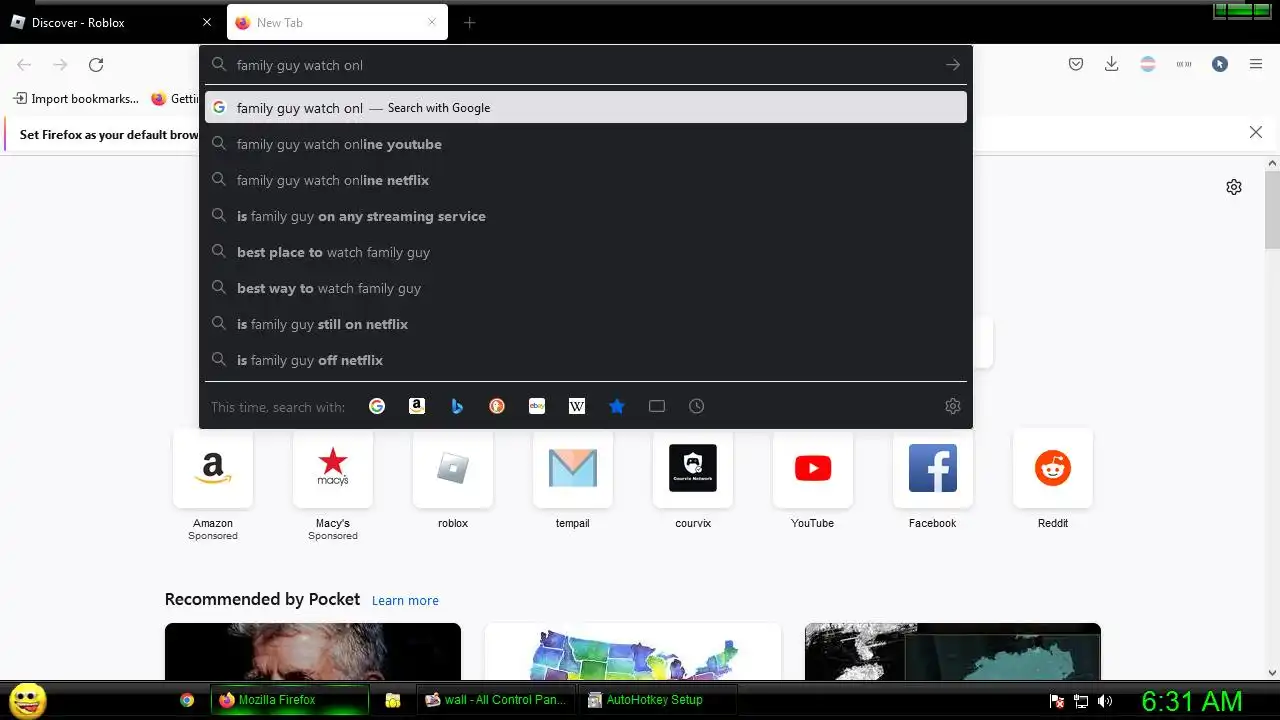Select suggestion 'is family guy still on netflix'
The height and width of the screenshot is (720, 1280).
tap(586, 324)
